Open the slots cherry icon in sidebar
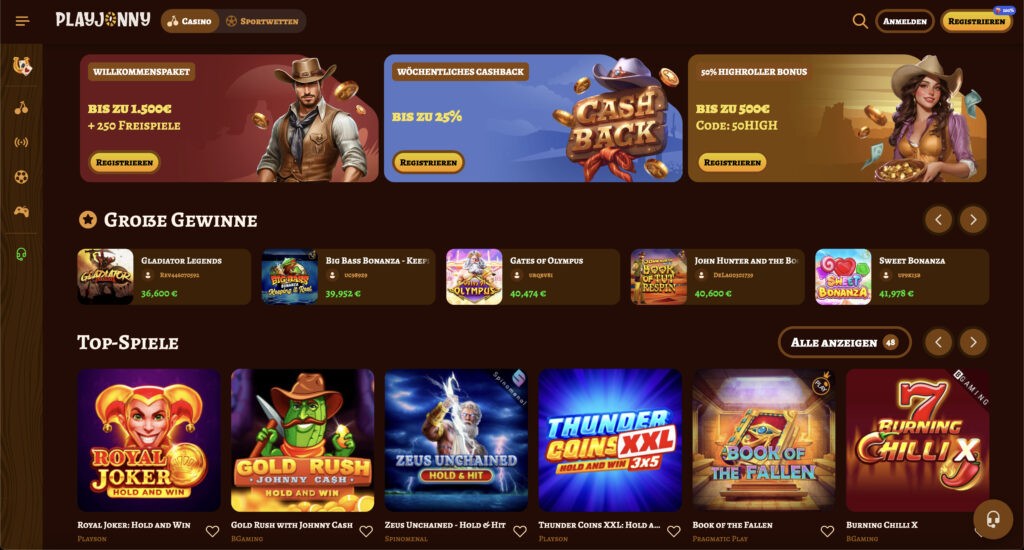1024x550 pixels. tap(22, 108)
